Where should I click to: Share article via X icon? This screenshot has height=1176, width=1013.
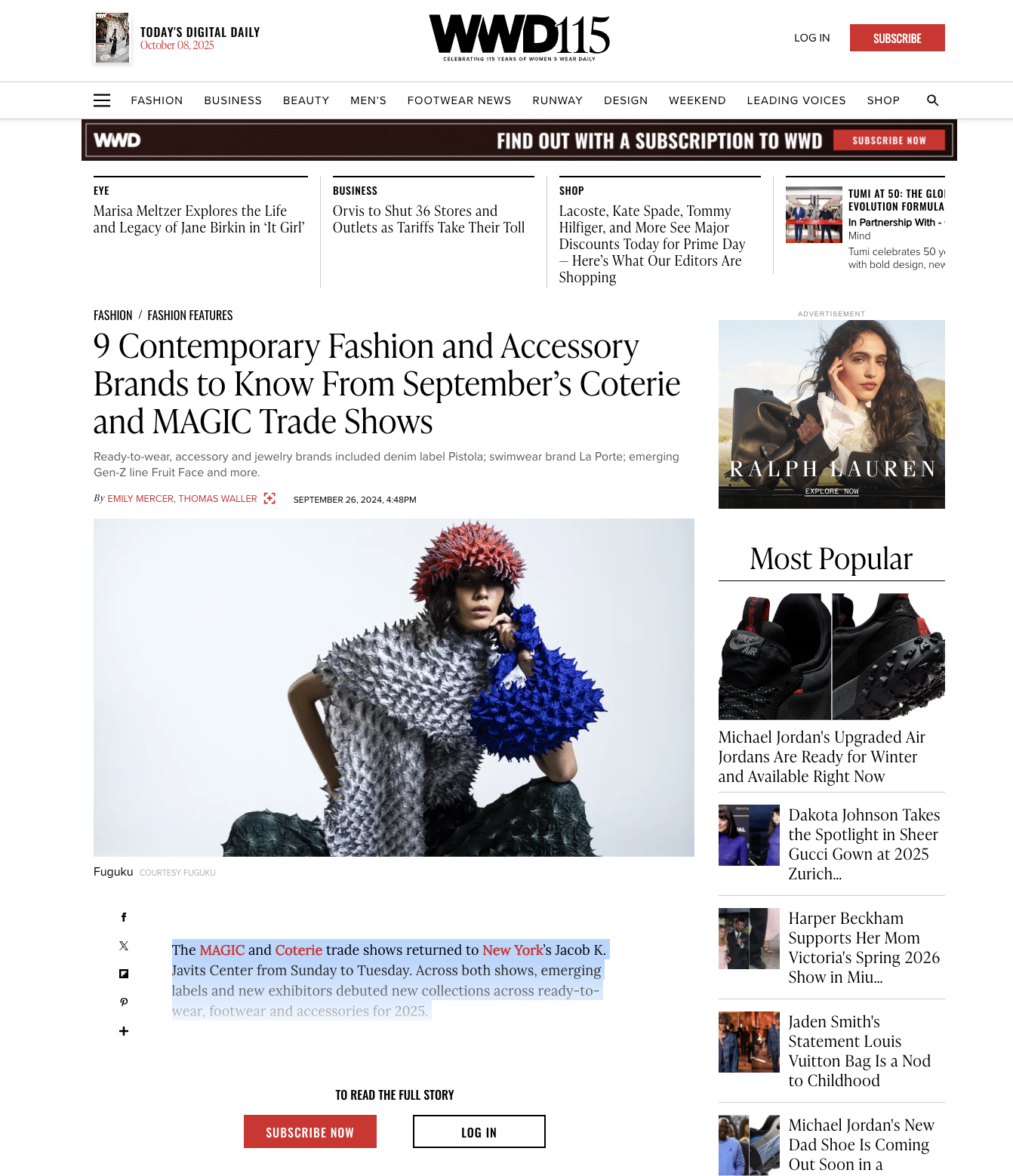click(124, 946)
